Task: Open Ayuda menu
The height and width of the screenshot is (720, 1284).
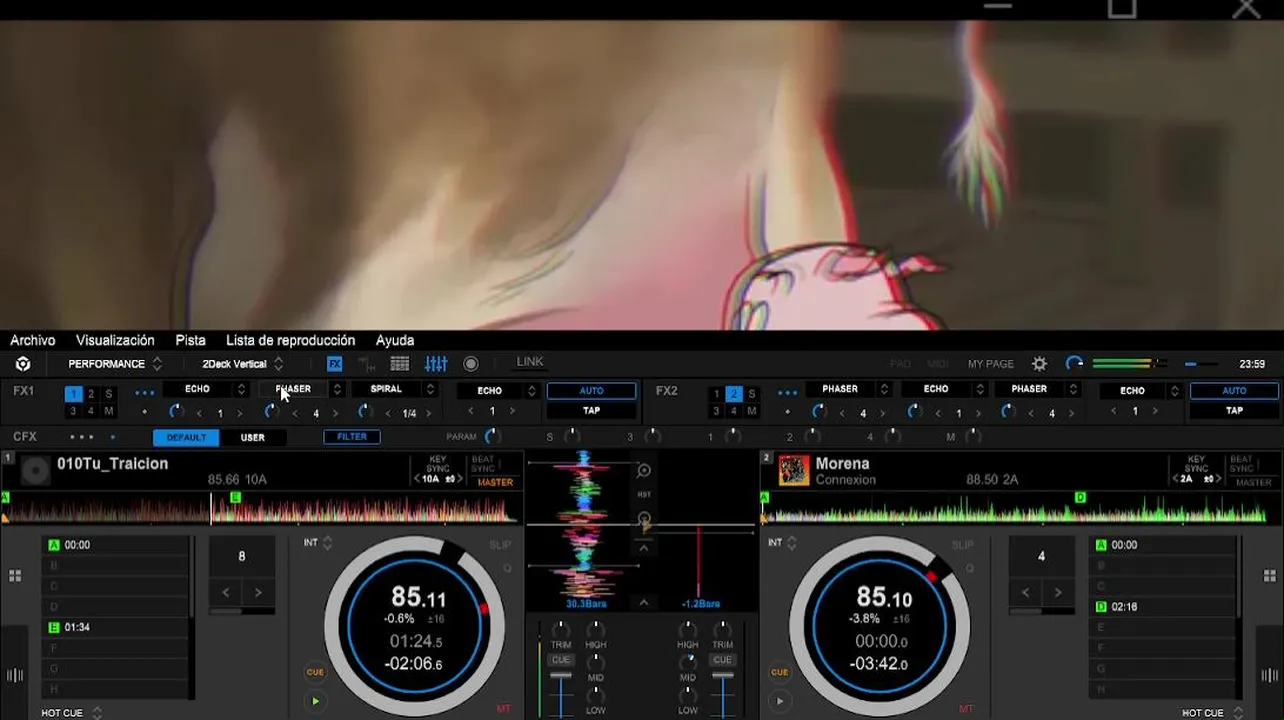Action: [395, 341]
